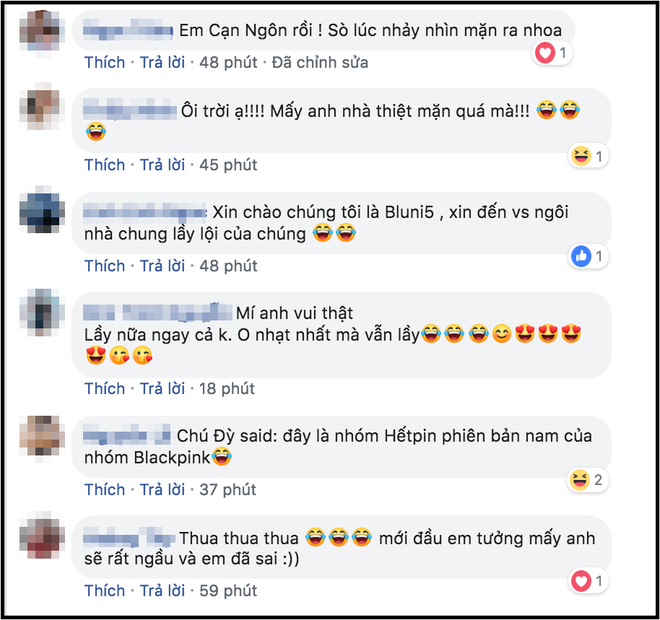Screen dimensions: 660x620
Task: Like the Bluni5 greeting comment
Action: click(105, 266)
